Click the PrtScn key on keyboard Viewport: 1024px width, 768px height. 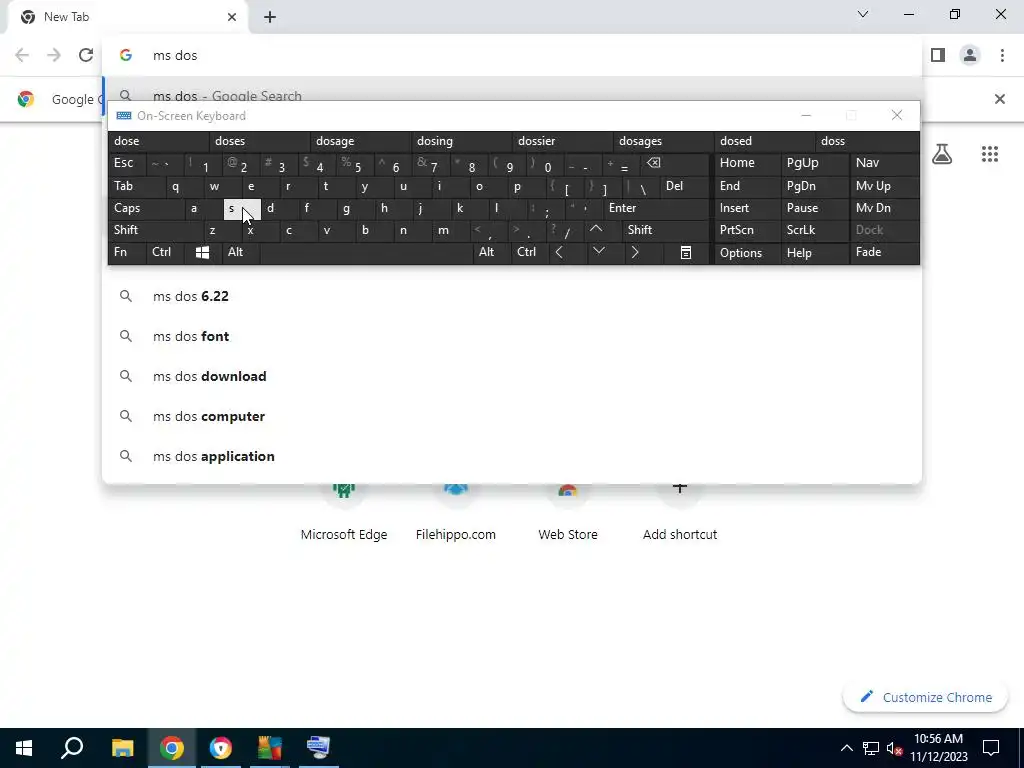pos(748,230)
